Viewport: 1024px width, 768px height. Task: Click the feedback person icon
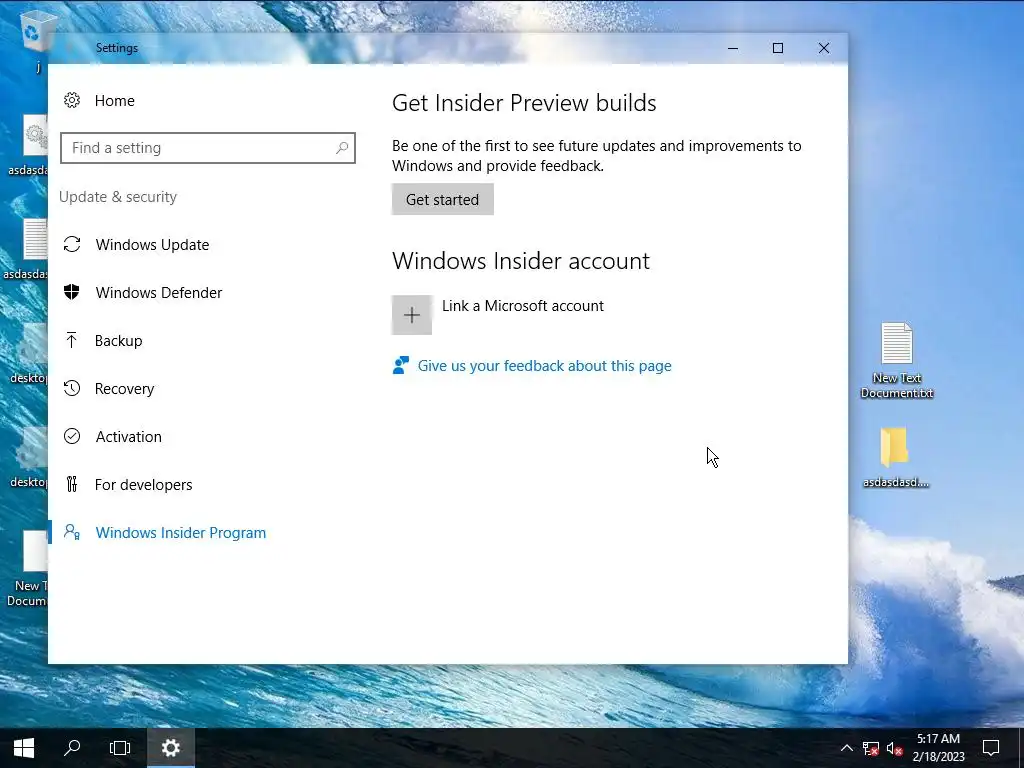[401, 365]
